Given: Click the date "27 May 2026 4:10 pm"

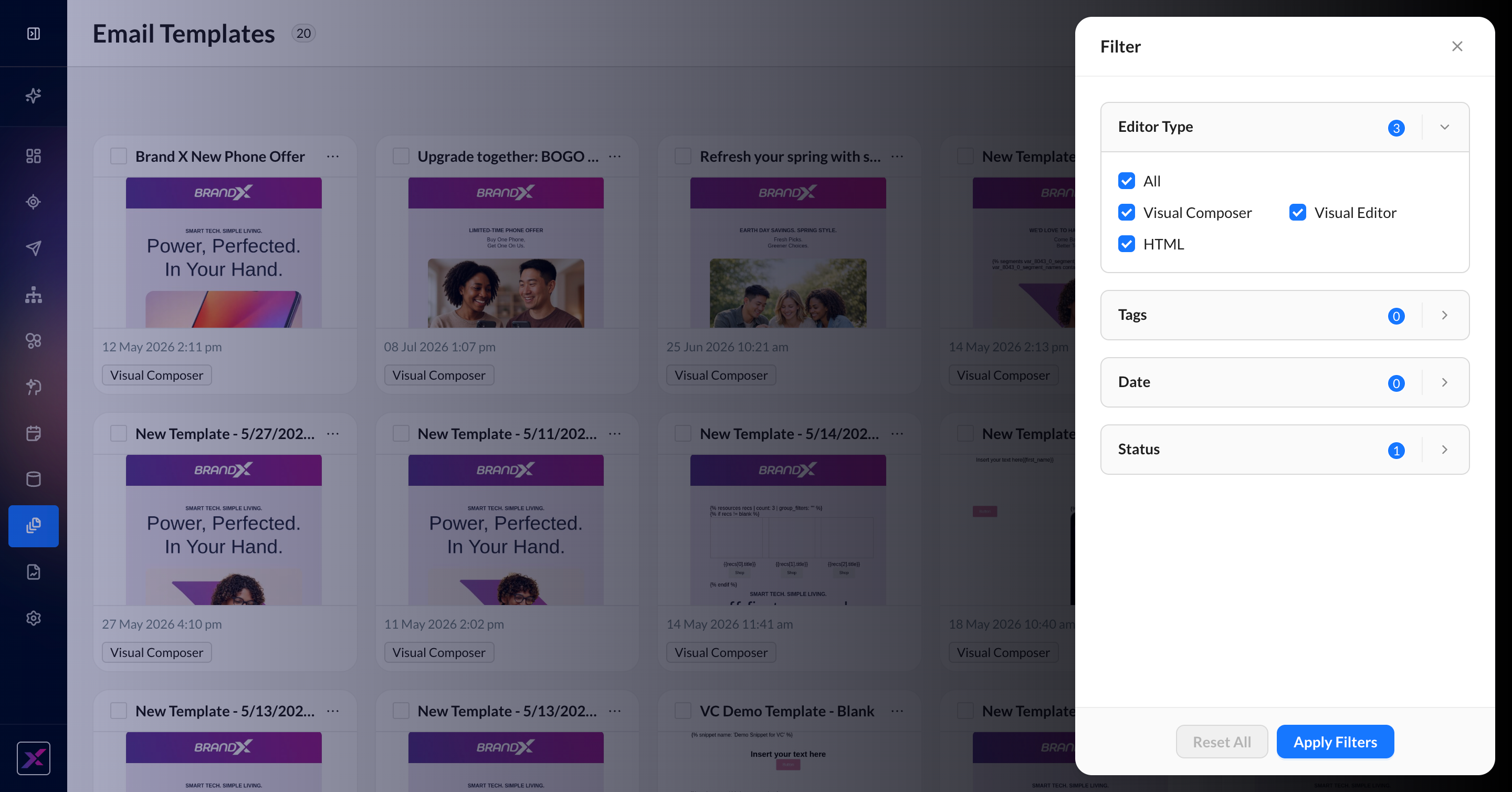Looking at the screenshot, I should point(162,624).
